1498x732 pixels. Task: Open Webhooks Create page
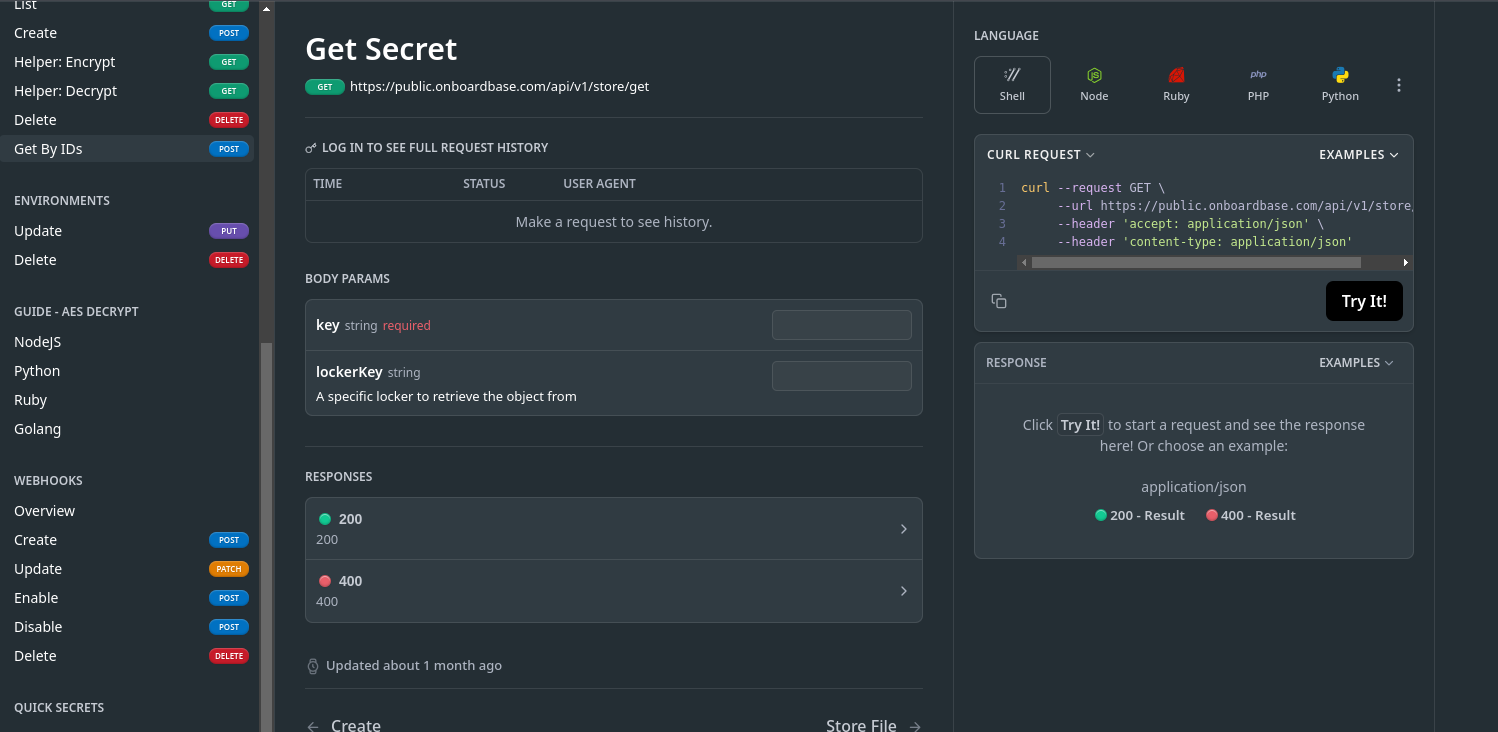click(x=127, y=540)
